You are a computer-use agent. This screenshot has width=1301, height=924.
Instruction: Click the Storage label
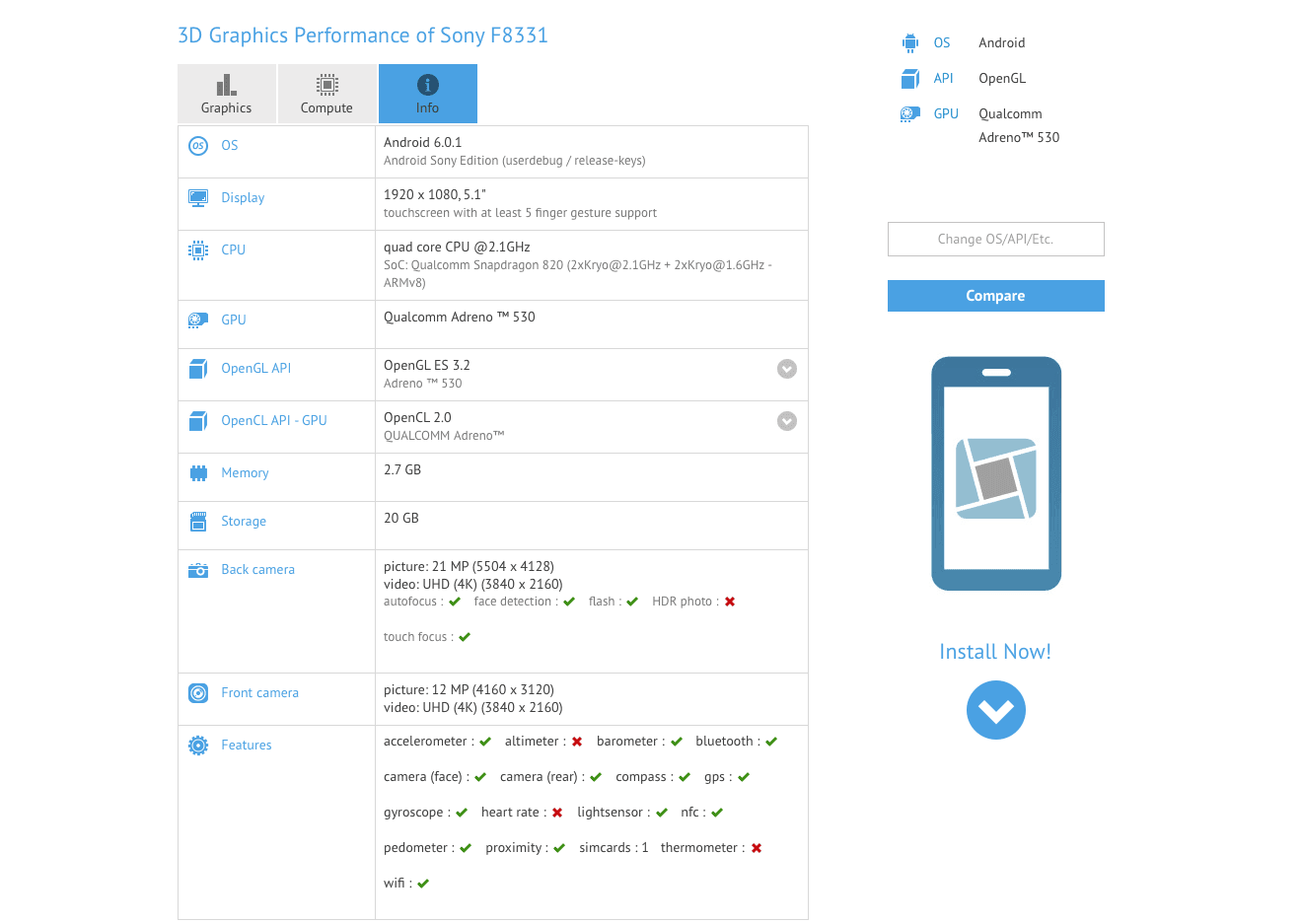(244, 522)
